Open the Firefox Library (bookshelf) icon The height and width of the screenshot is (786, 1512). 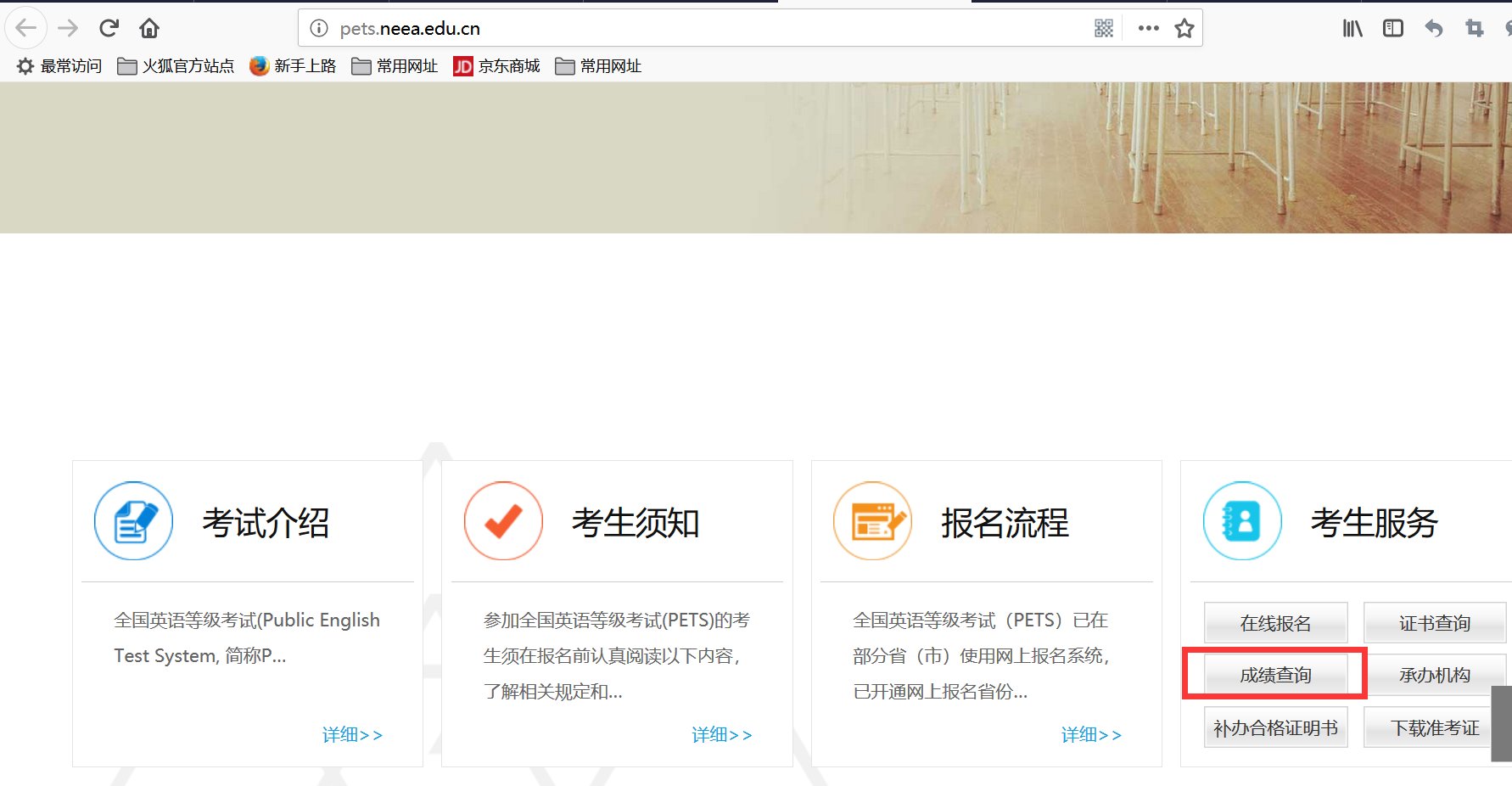pyautogui.click(x=1351, y=27)
